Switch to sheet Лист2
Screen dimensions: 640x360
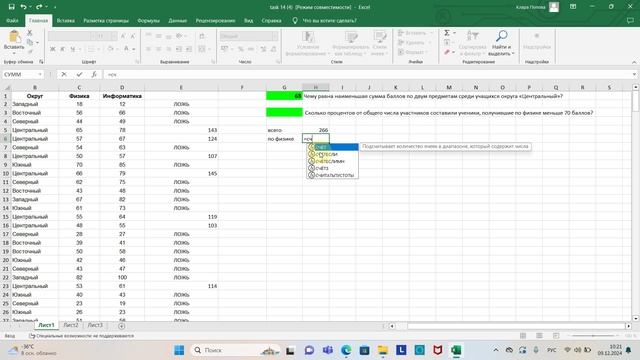coord(71,325)
